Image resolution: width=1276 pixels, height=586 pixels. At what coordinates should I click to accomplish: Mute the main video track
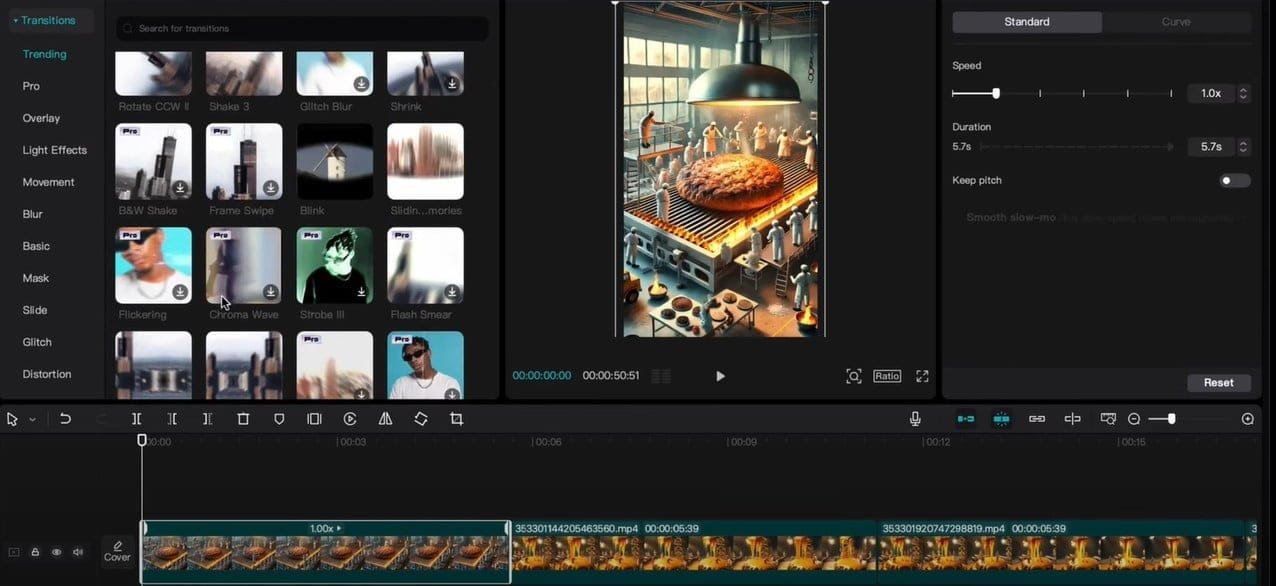point(77,551)
